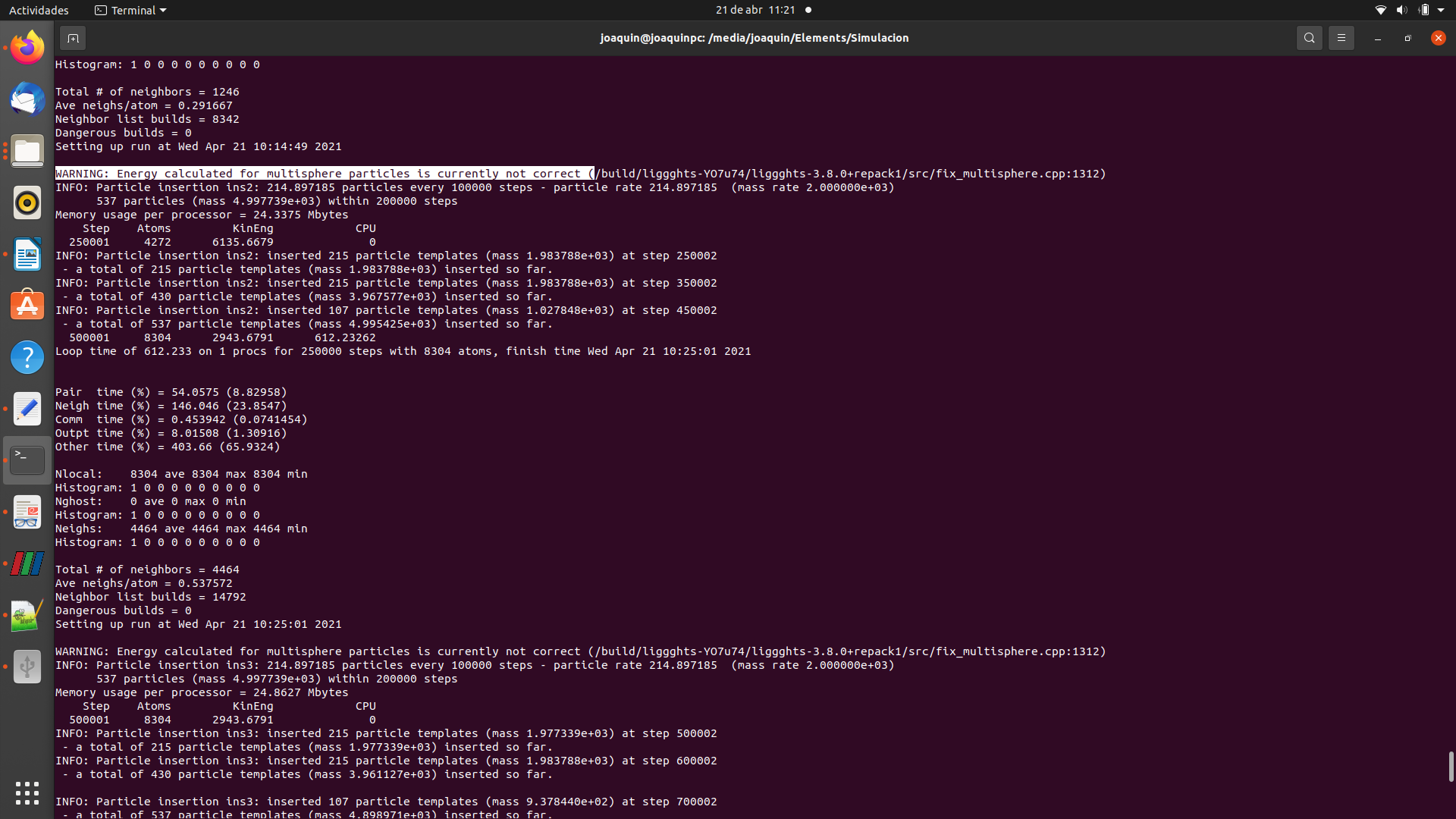
Task: Minimize the terminal window
Action: pyautogui.click(x=1377, y=38)
